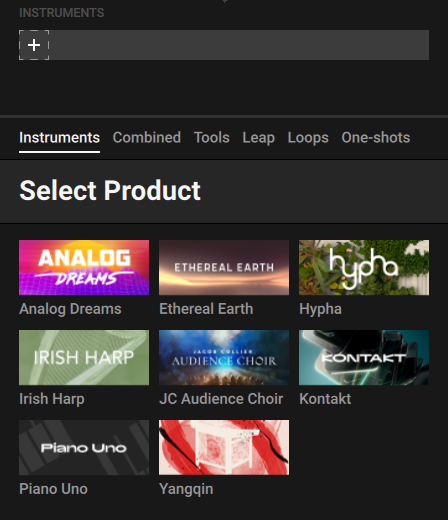Add an instrument with the plus icon
The height and width of the screenshot is (520, 448).
(34, 45)
